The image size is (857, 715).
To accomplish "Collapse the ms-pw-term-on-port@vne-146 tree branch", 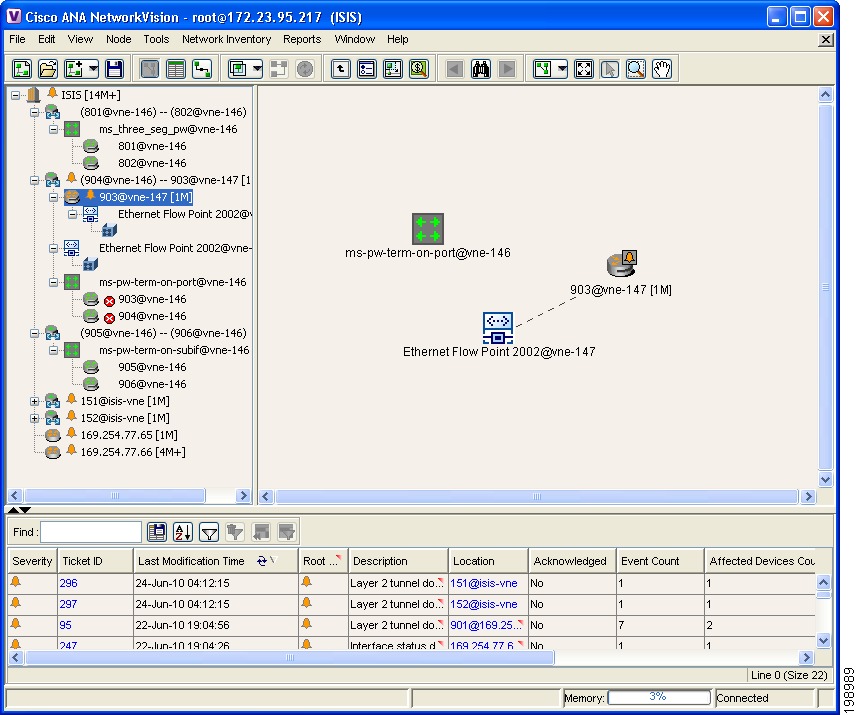I will coord(53,283).
